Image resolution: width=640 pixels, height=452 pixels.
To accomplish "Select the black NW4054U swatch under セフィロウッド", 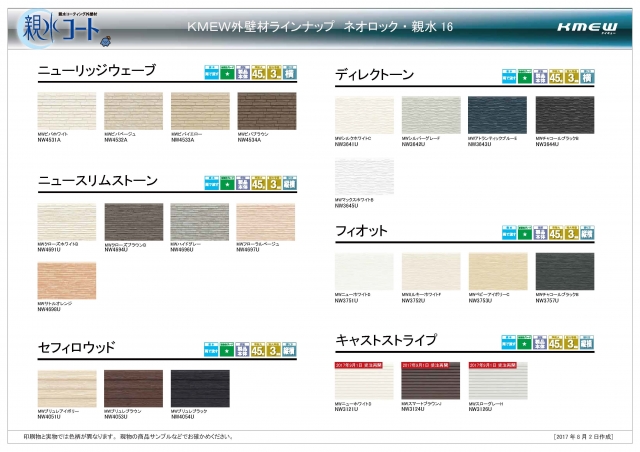I will [x=200, y=389].
